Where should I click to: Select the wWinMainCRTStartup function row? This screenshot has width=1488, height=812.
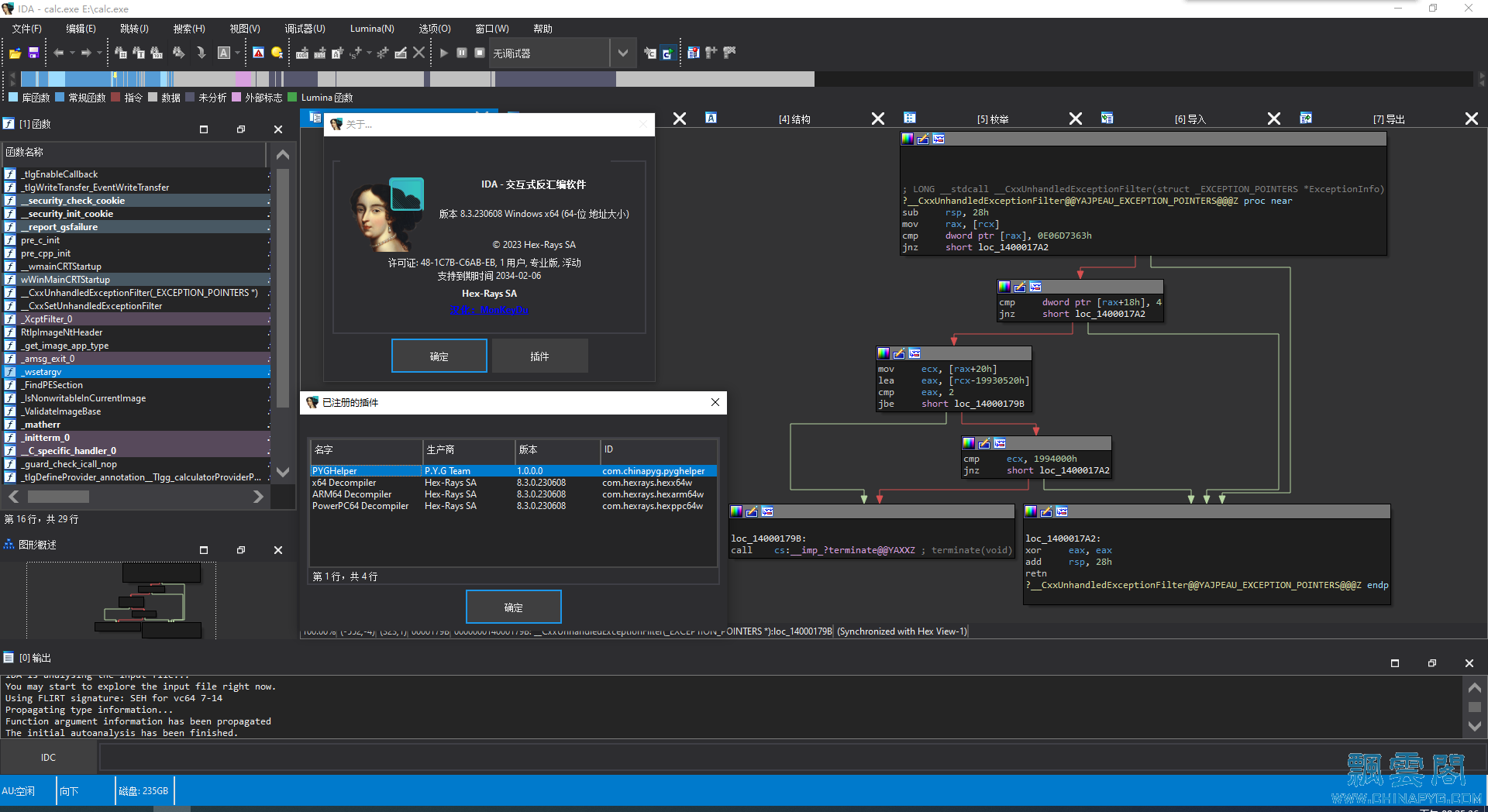(136, 280)
